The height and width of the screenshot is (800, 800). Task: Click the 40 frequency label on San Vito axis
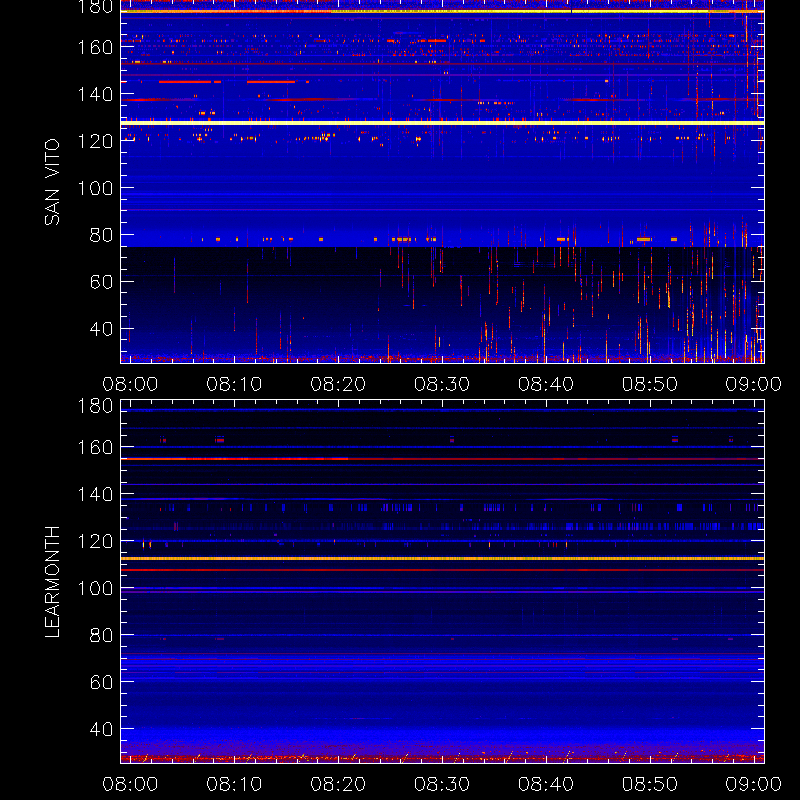(x=101, y=329)
